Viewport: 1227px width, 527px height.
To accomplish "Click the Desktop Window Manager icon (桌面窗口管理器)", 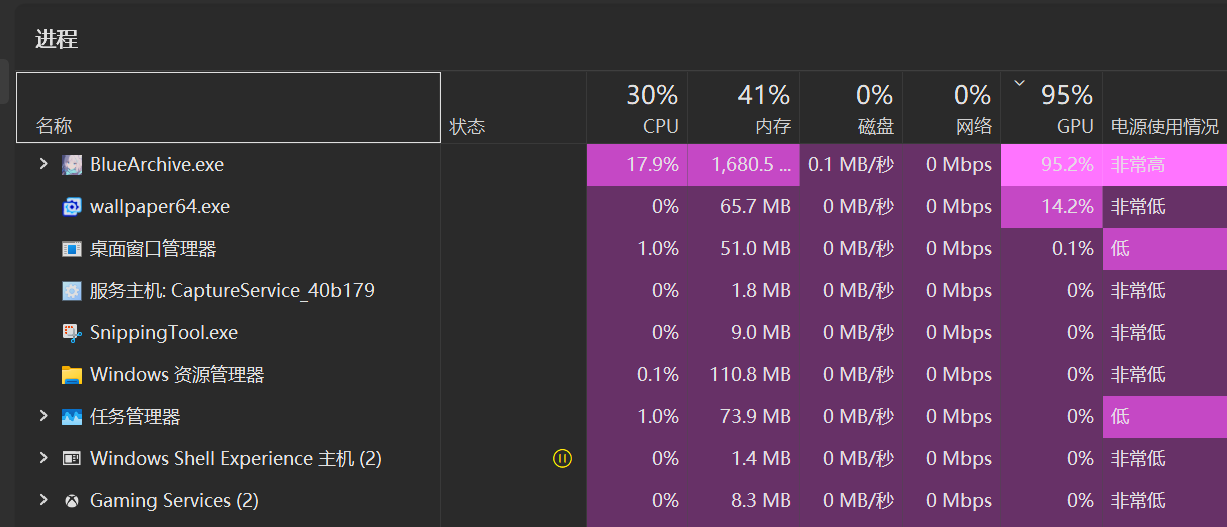I will click(x=72, y=249).
